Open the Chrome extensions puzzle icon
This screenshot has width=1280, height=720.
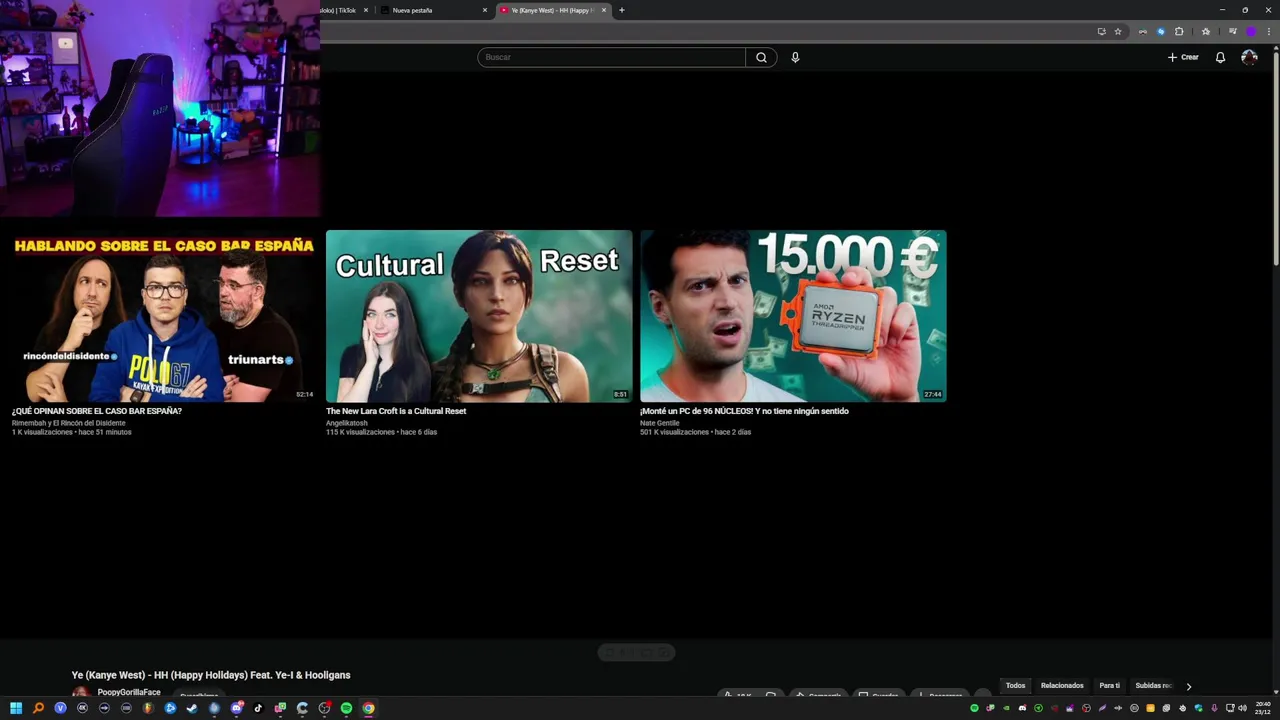(x=1179, y=31)
